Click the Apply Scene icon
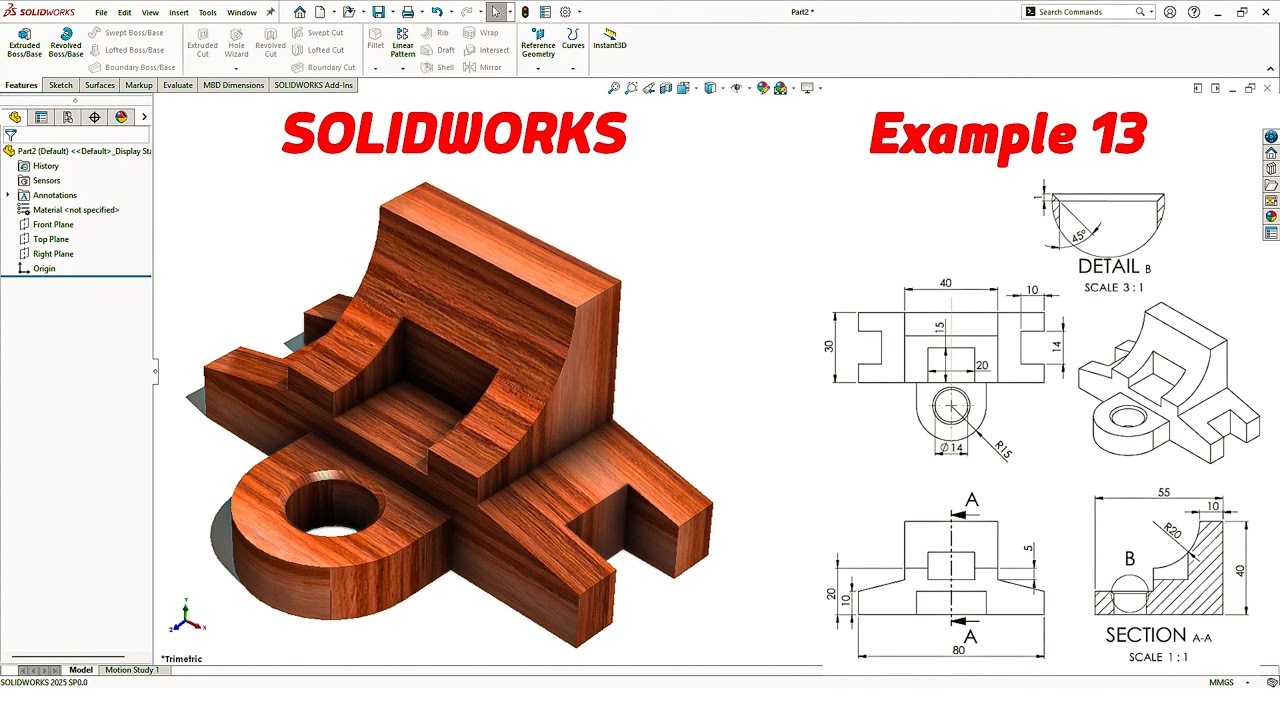Screen dimensions: 1280x720 (x=780, y=88)
